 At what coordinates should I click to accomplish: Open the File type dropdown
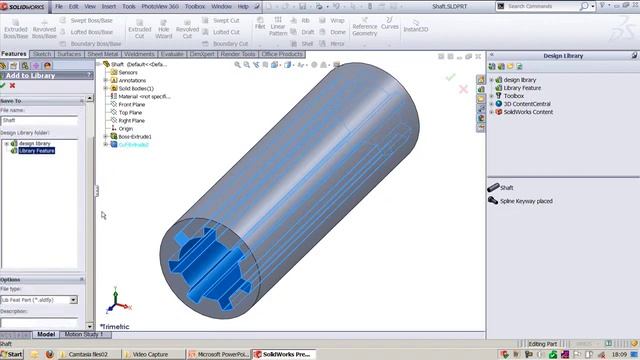point(73,300)
